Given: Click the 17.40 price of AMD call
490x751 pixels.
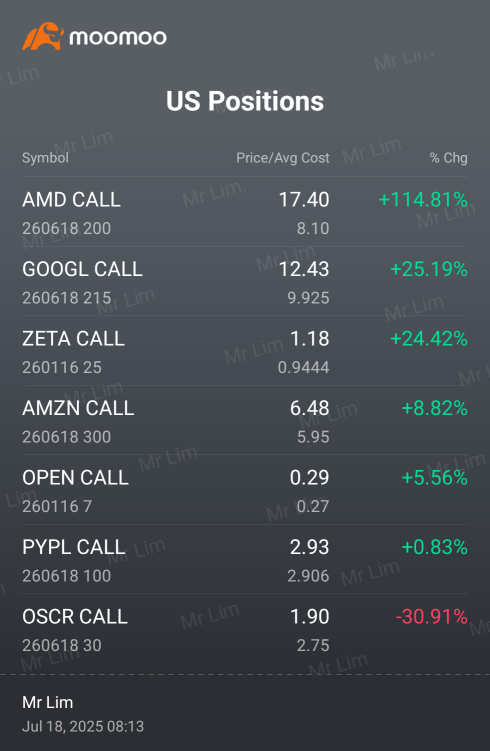Looking at the screenshot, I should (x=304, y=199).
